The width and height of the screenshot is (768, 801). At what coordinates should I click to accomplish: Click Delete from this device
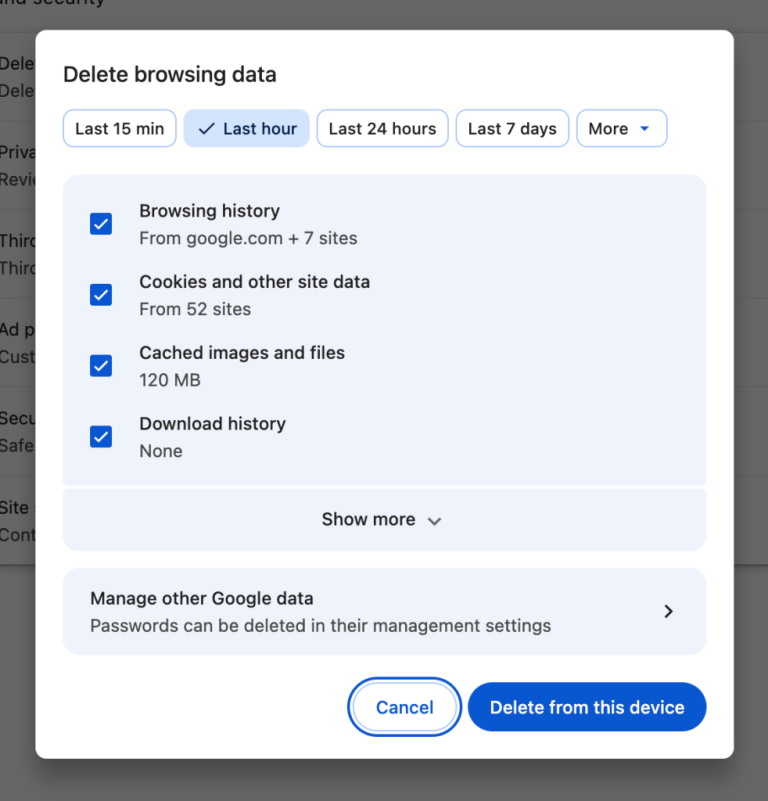[x=587, y=707]
